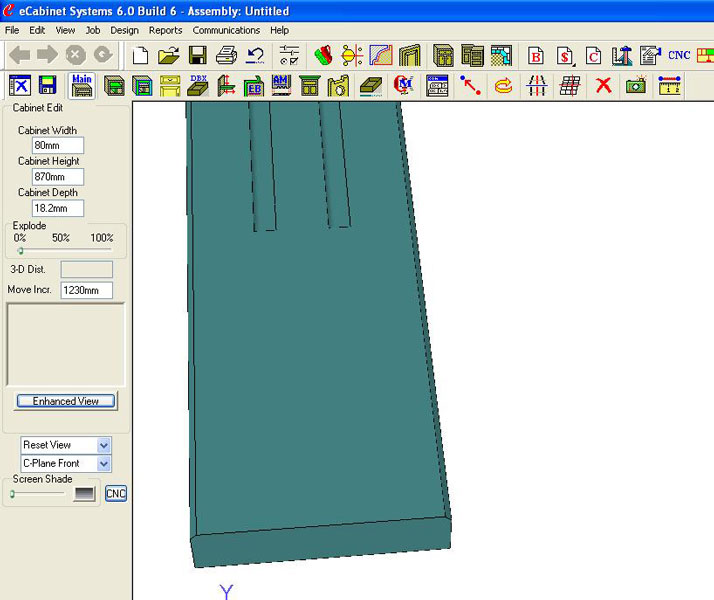The image size is (714, 600).
Task: Open the Communications menu
Action: point(226,31)
